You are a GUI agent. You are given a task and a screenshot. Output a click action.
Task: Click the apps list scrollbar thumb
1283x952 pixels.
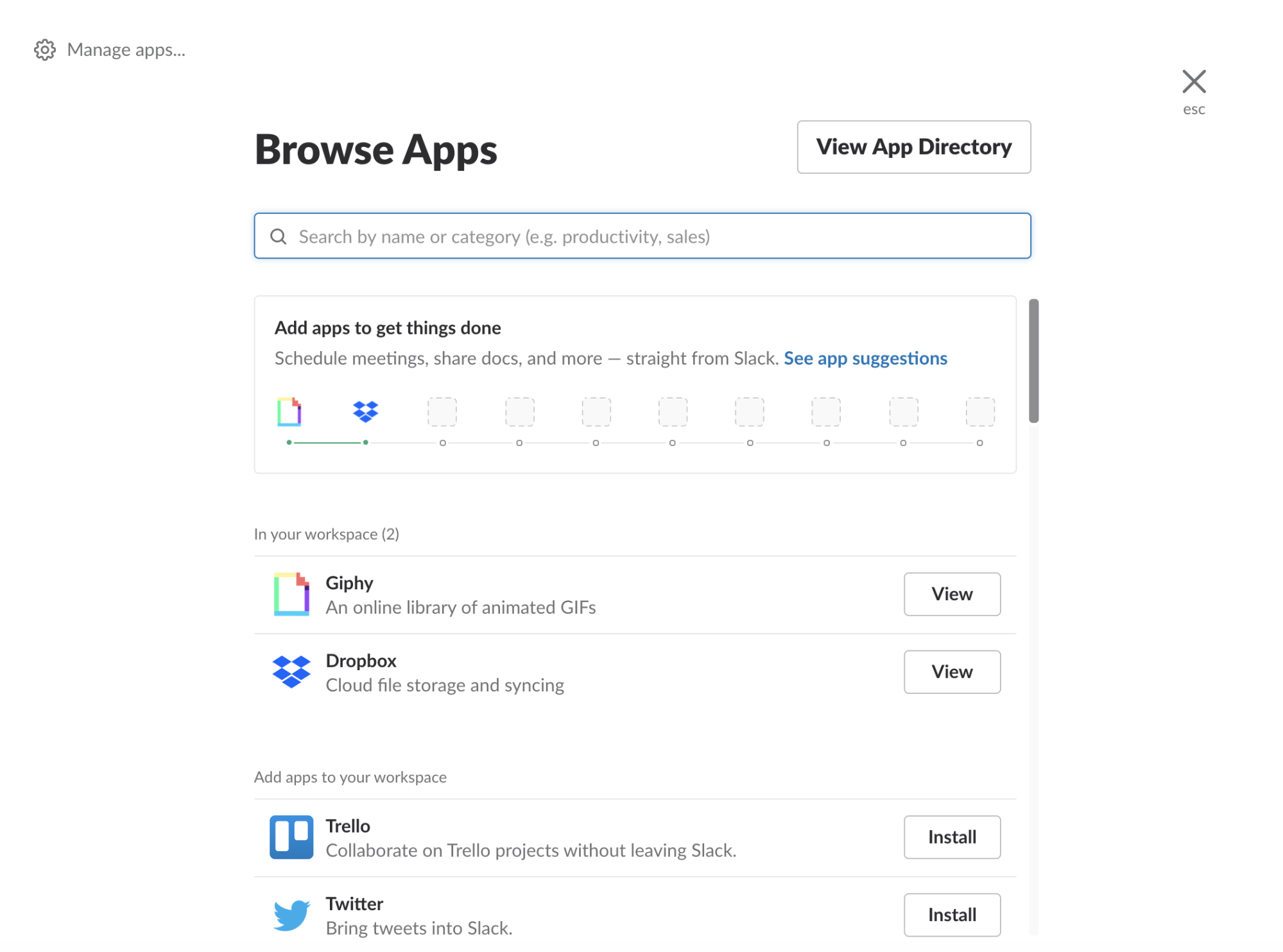pyautogui.click(x=1033, y=361)
